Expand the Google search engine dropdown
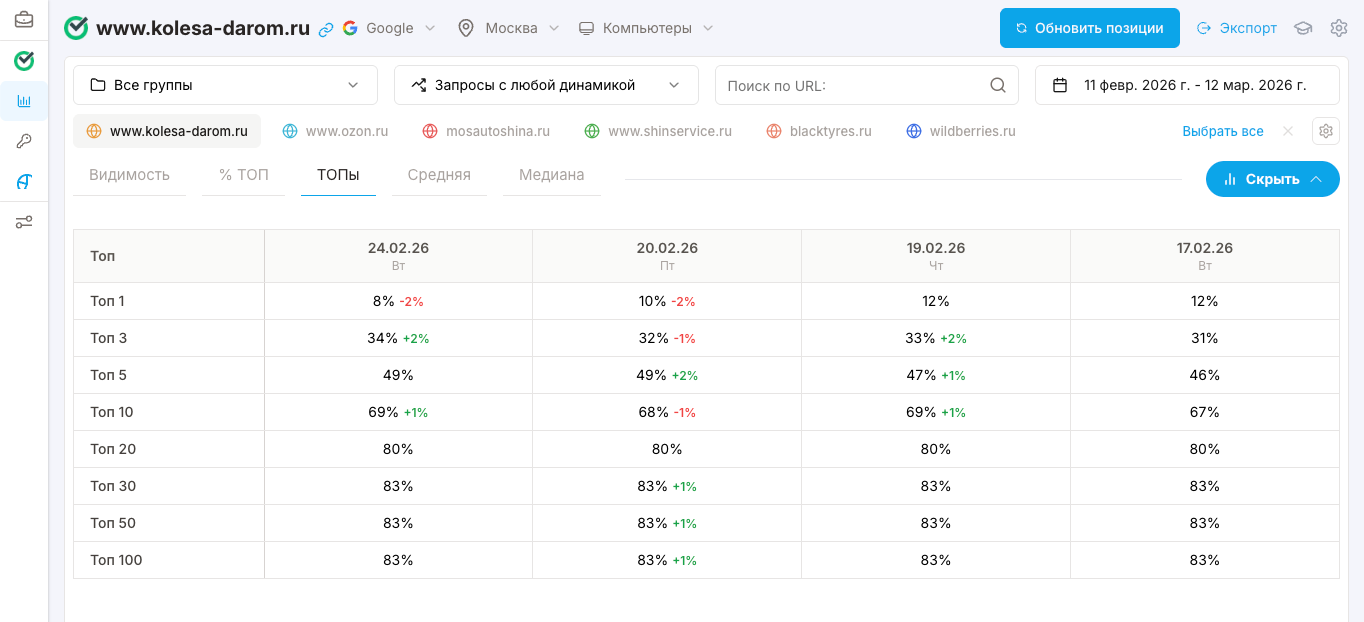Image resolution: width=1364 pixels, height=622 pixels. click(x=389, y=28)
